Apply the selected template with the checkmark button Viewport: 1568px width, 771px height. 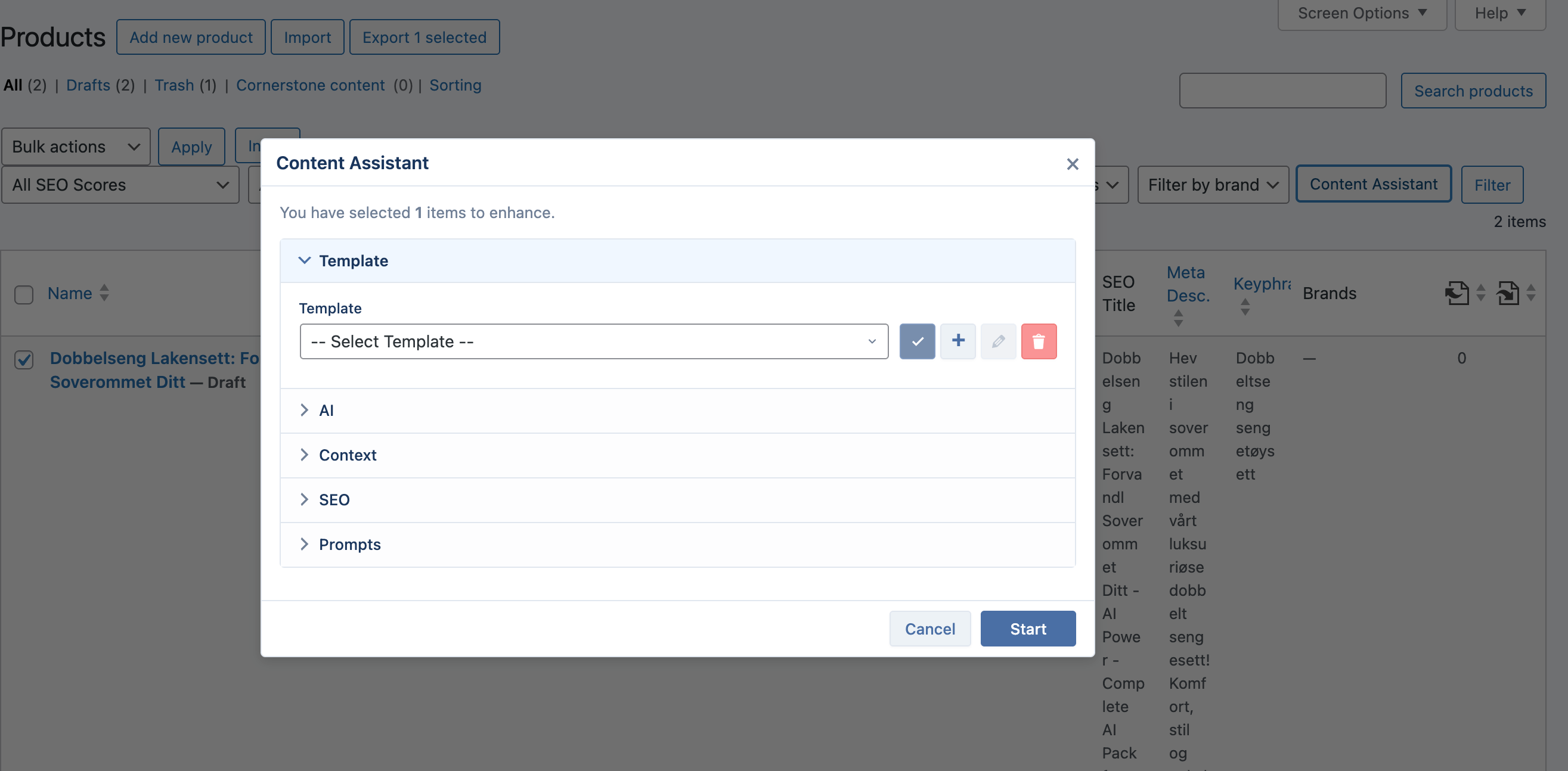(x=917, y=341)
